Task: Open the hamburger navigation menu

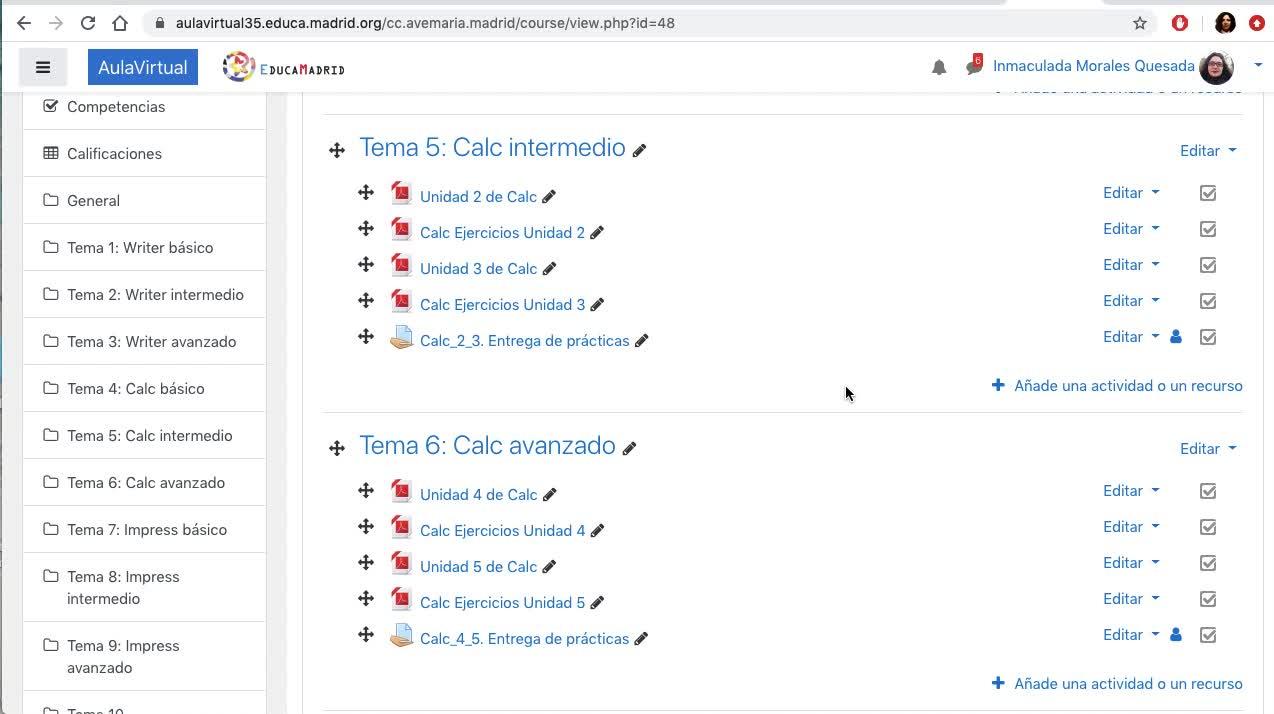Action: [42, 67]
